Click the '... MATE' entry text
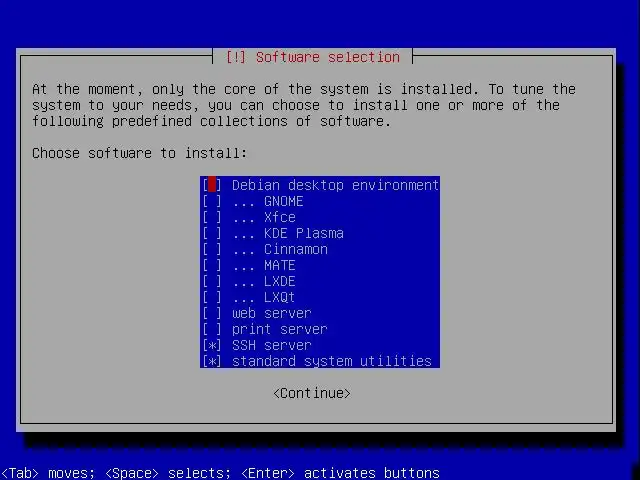This screenshot has height=480, width=640. (264, 265)
